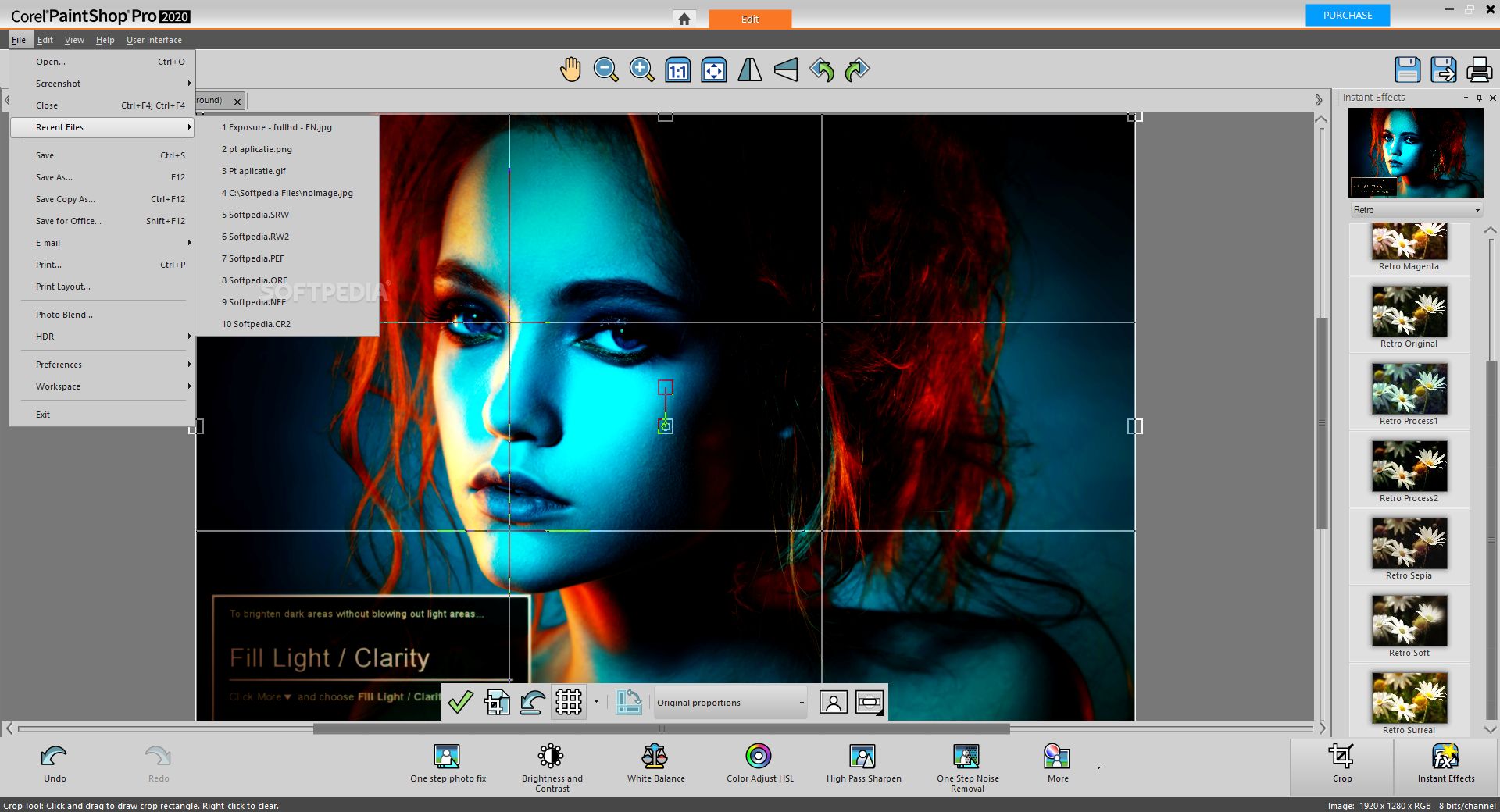The image size is (1500, 812).
Task: Open the Retro category dropdown in Instant Effects
Action: point(1477,209)
